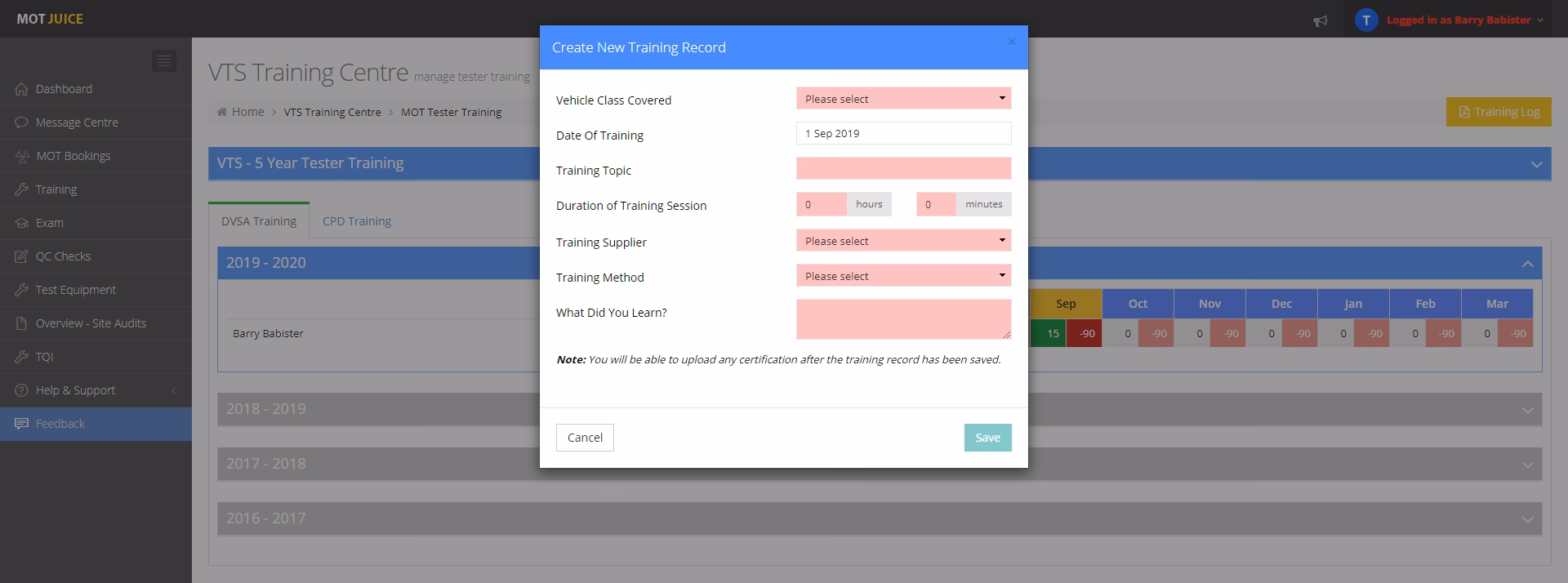
Task: Click the Exam graduation cap icon
Action: tap(21, 223)
